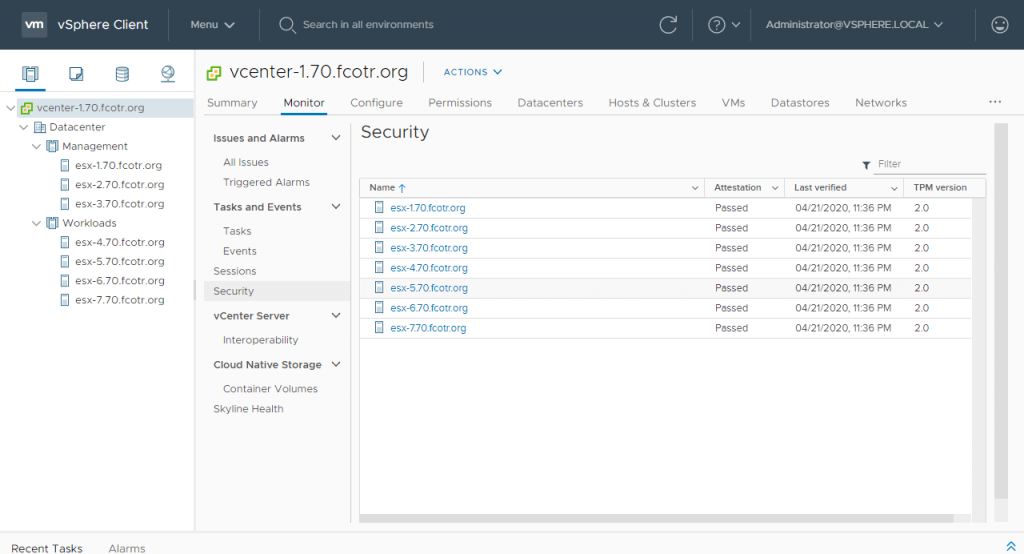This screenshot has height=554, width=1024.
Task: Open the Administrator@VSPHERE.LOCAL user menu
Action: [854, 25]
